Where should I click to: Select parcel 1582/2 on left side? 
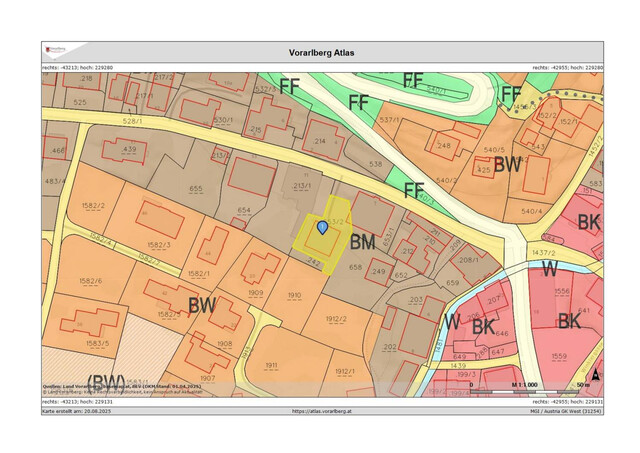(x=92, y=206)
